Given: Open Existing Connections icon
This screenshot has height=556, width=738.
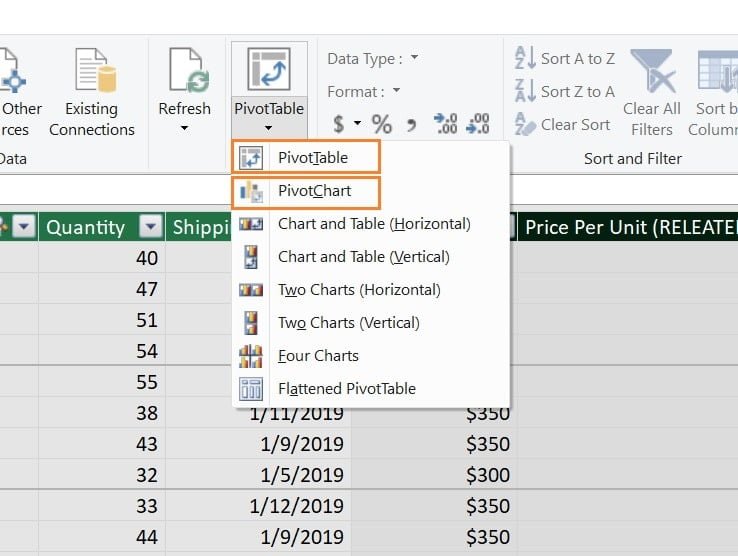Looking at the screenshot, I should [92, 72].
